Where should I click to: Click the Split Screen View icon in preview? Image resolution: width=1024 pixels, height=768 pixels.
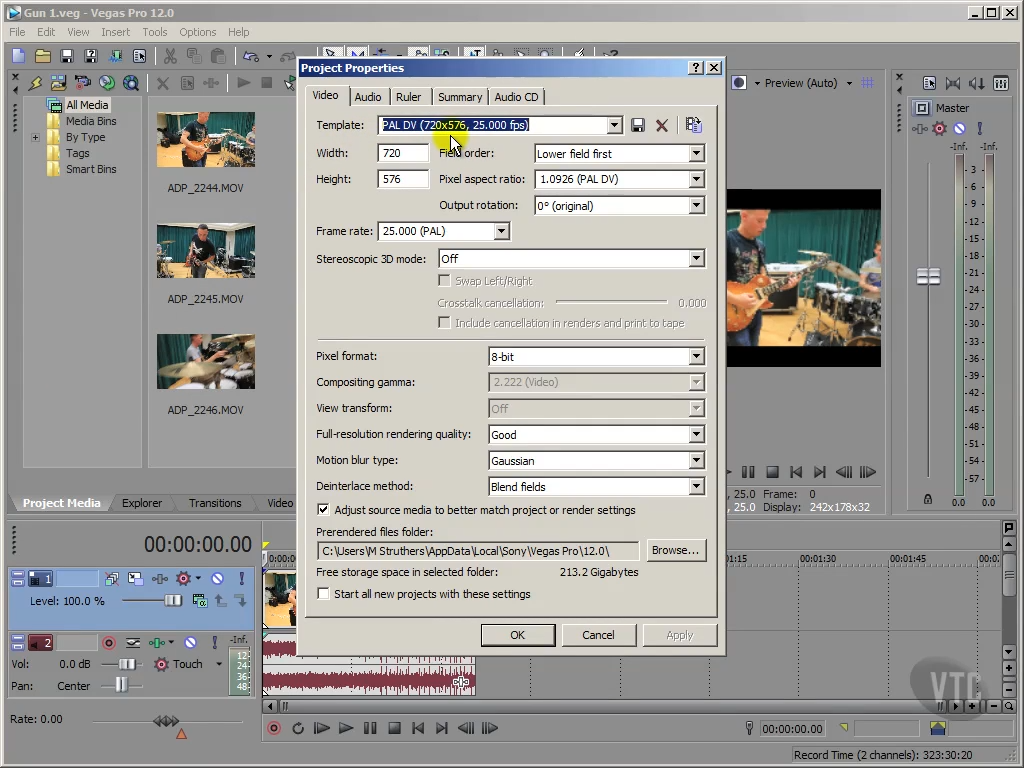tap(739, 83)
